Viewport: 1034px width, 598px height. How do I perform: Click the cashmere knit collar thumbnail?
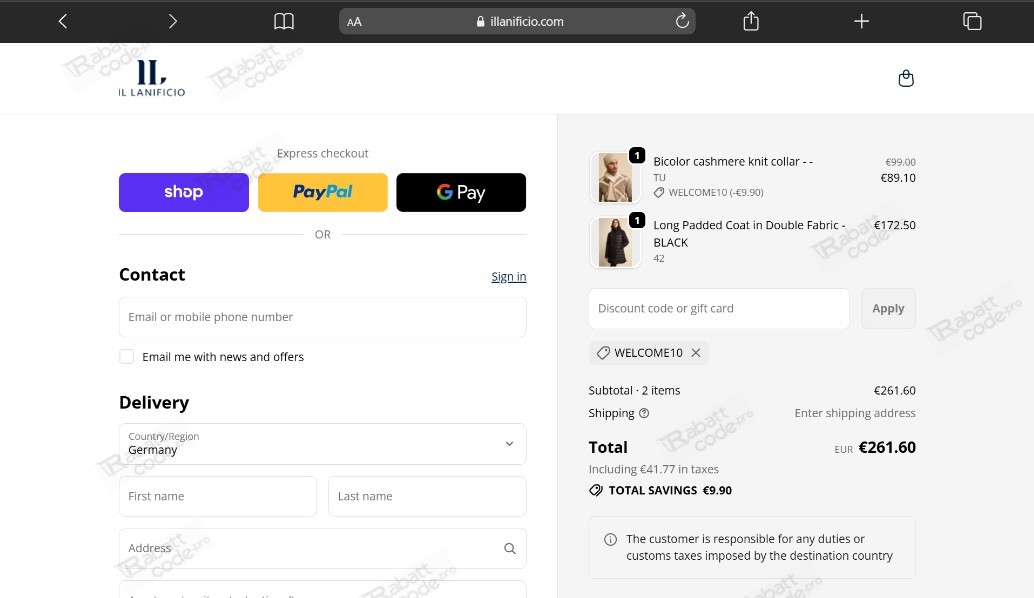[614, 177]
